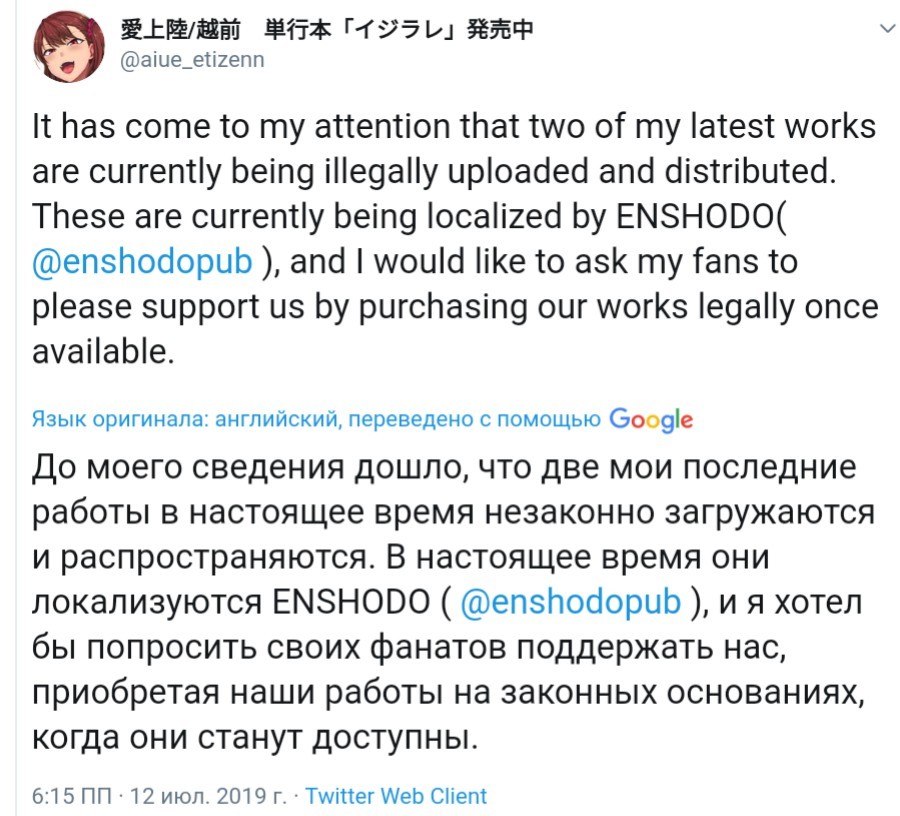The width and height of the screenshot is (900, 816).
Task: Open the tweet options chevron menu
Action: pyautogui.click(x=885, y=29)
